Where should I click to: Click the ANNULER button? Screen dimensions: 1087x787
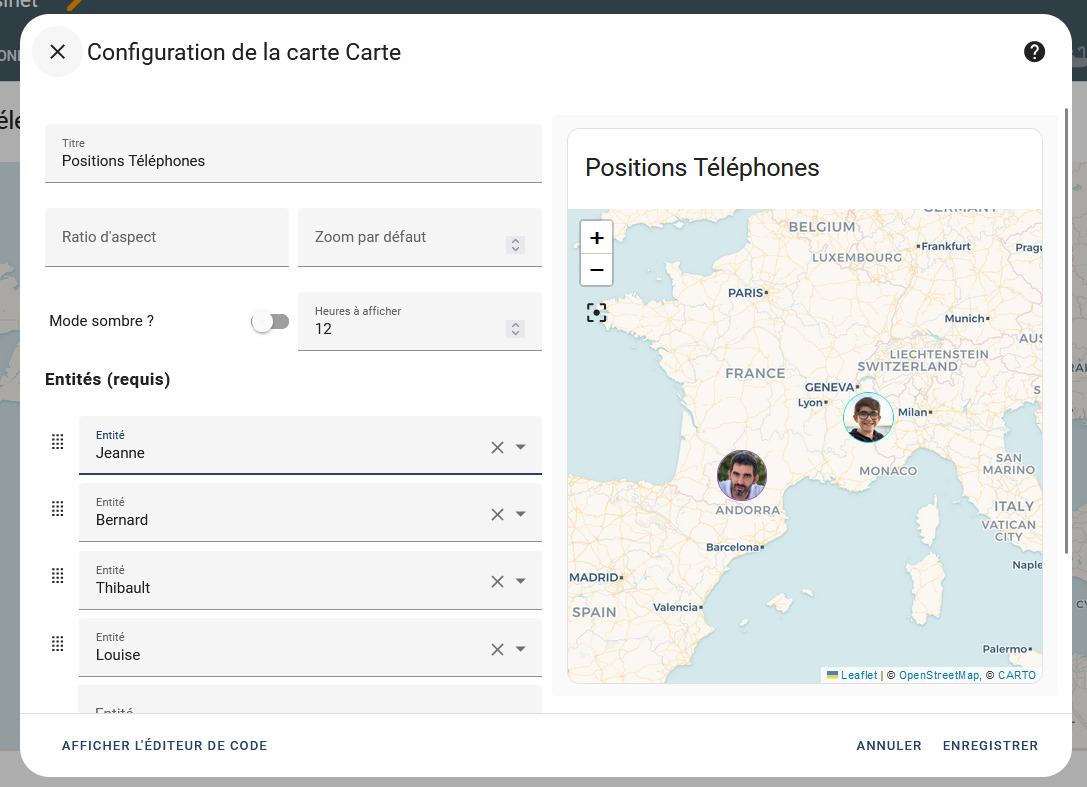pyautogui.click(x=889, y=745)
